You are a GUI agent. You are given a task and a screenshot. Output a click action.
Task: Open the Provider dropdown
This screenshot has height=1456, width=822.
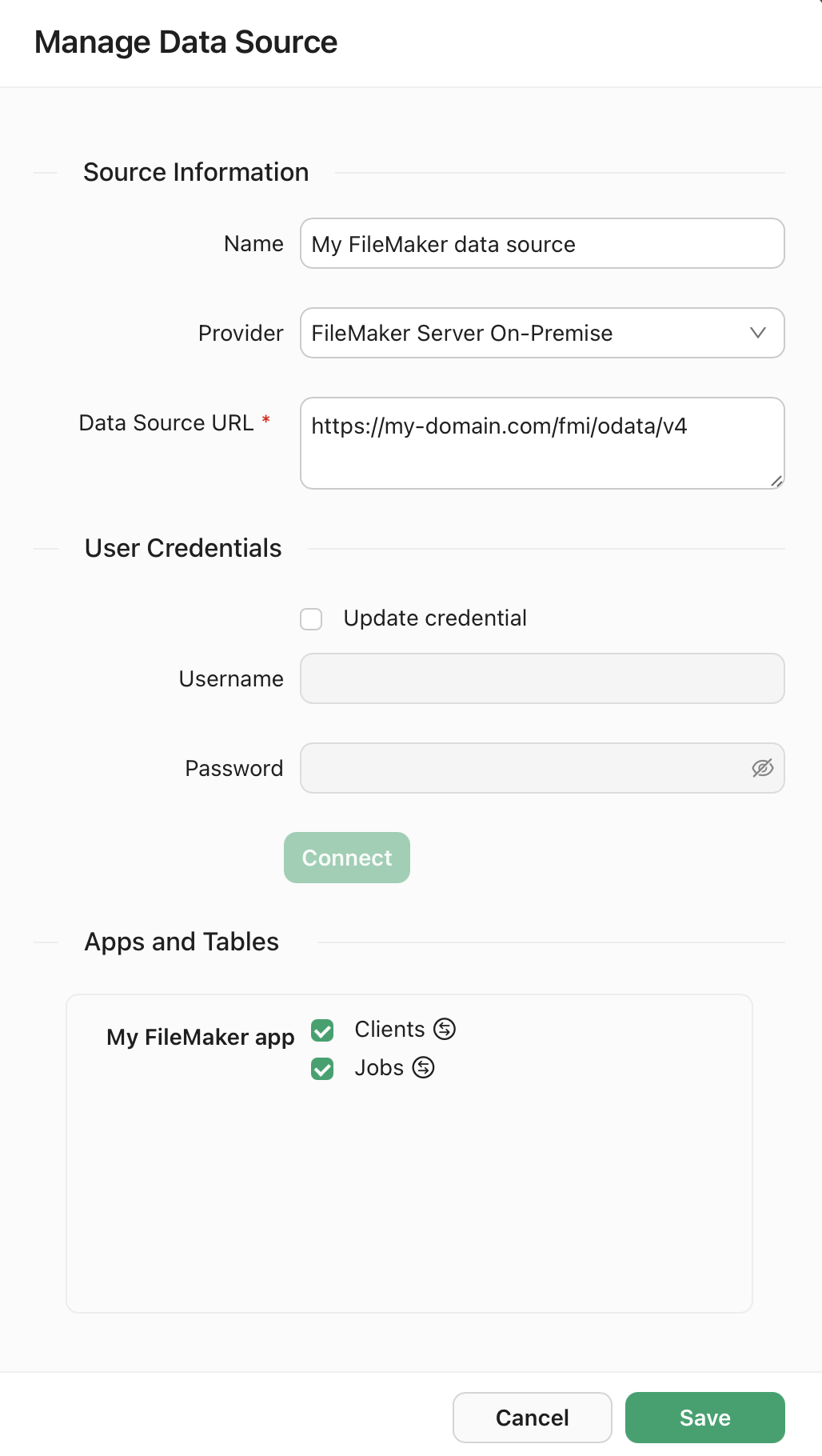point(542,333)
